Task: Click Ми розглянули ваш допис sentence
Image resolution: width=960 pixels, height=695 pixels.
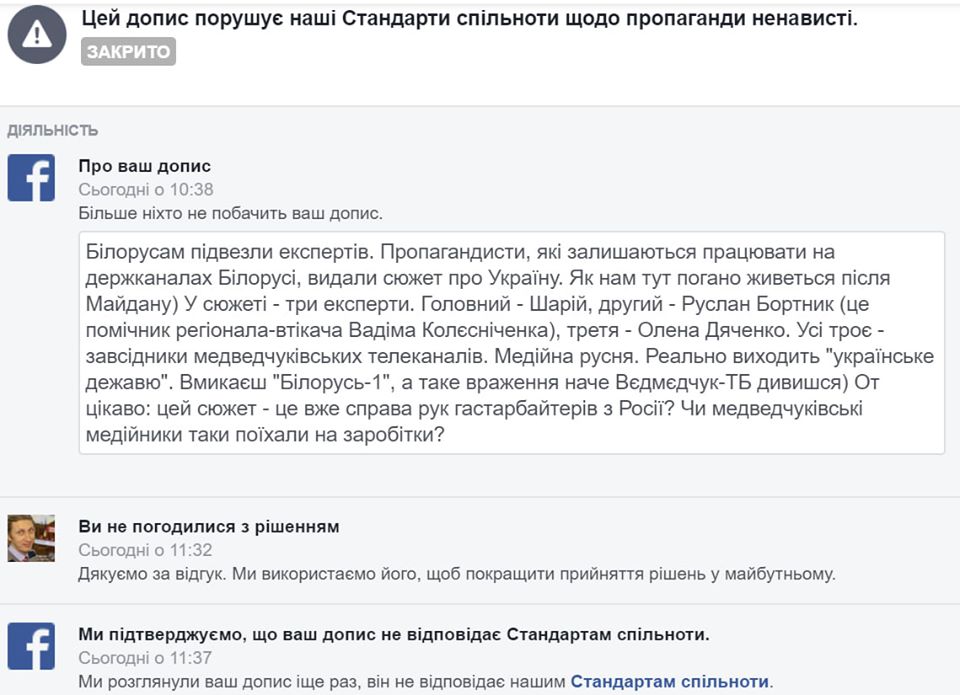Action: click(x=426, y=682)
